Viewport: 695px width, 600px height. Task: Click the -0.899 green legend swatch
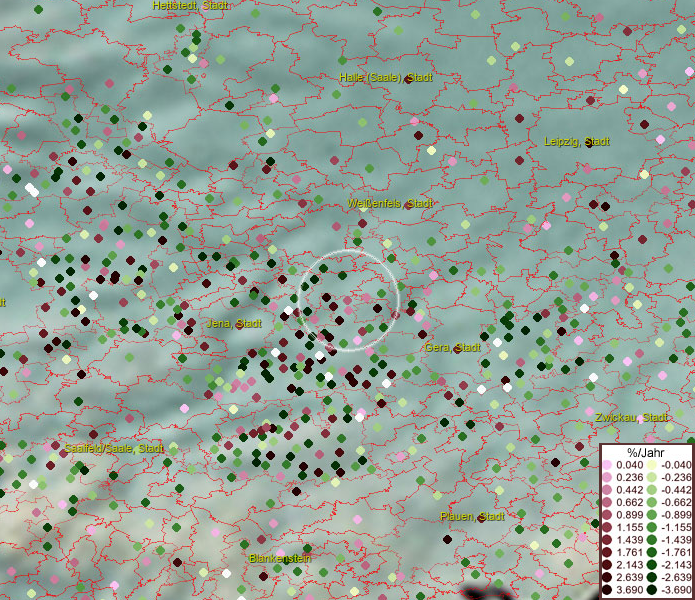pos(652,515)
